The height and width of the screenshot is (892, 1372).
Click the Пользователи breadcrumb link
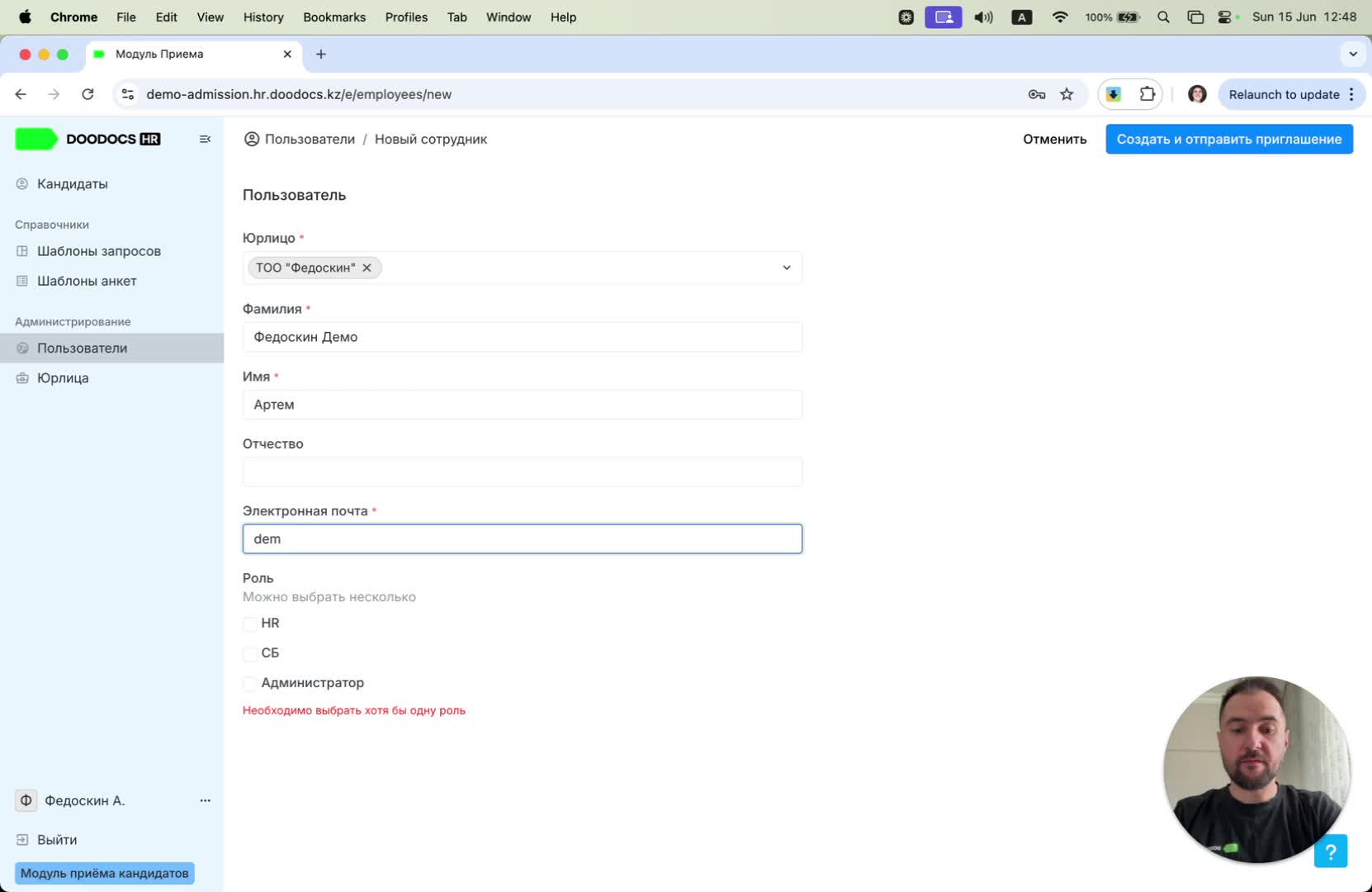pos(310,140)
